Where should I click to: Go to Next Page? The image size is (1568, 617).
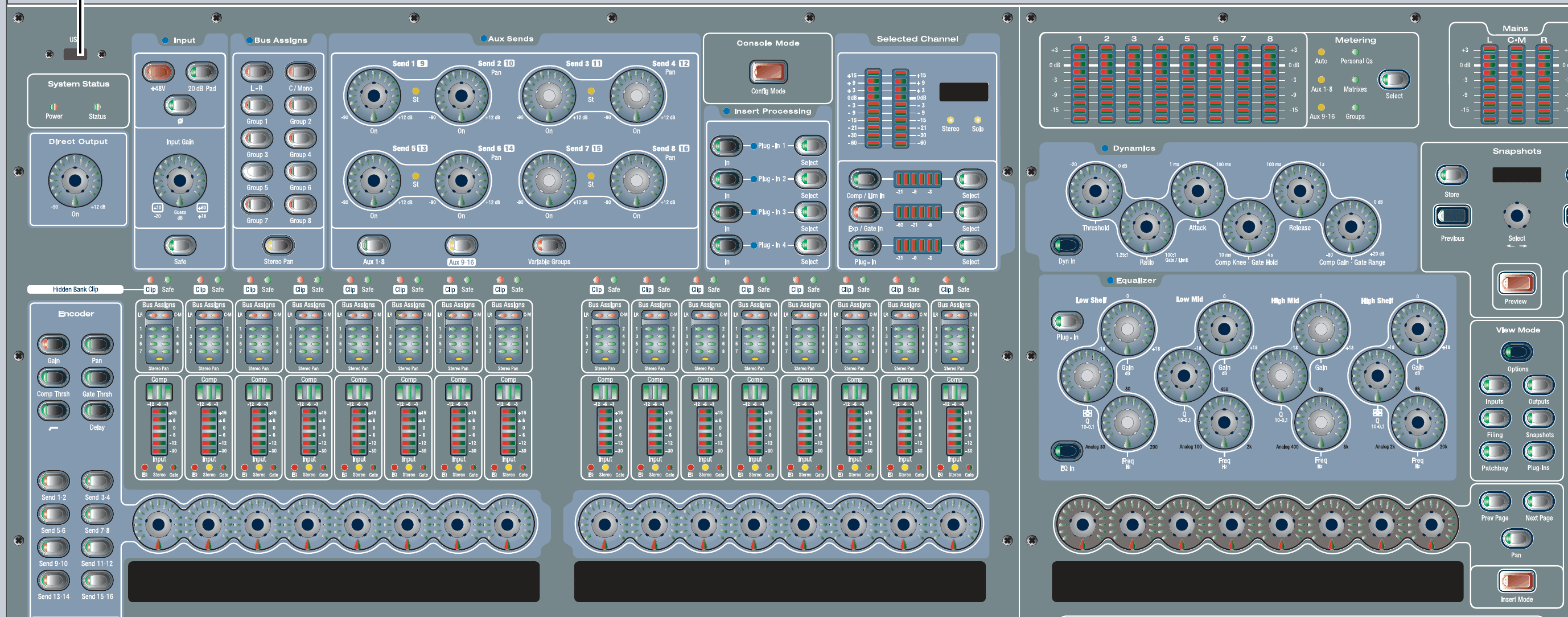point(1538,501)
